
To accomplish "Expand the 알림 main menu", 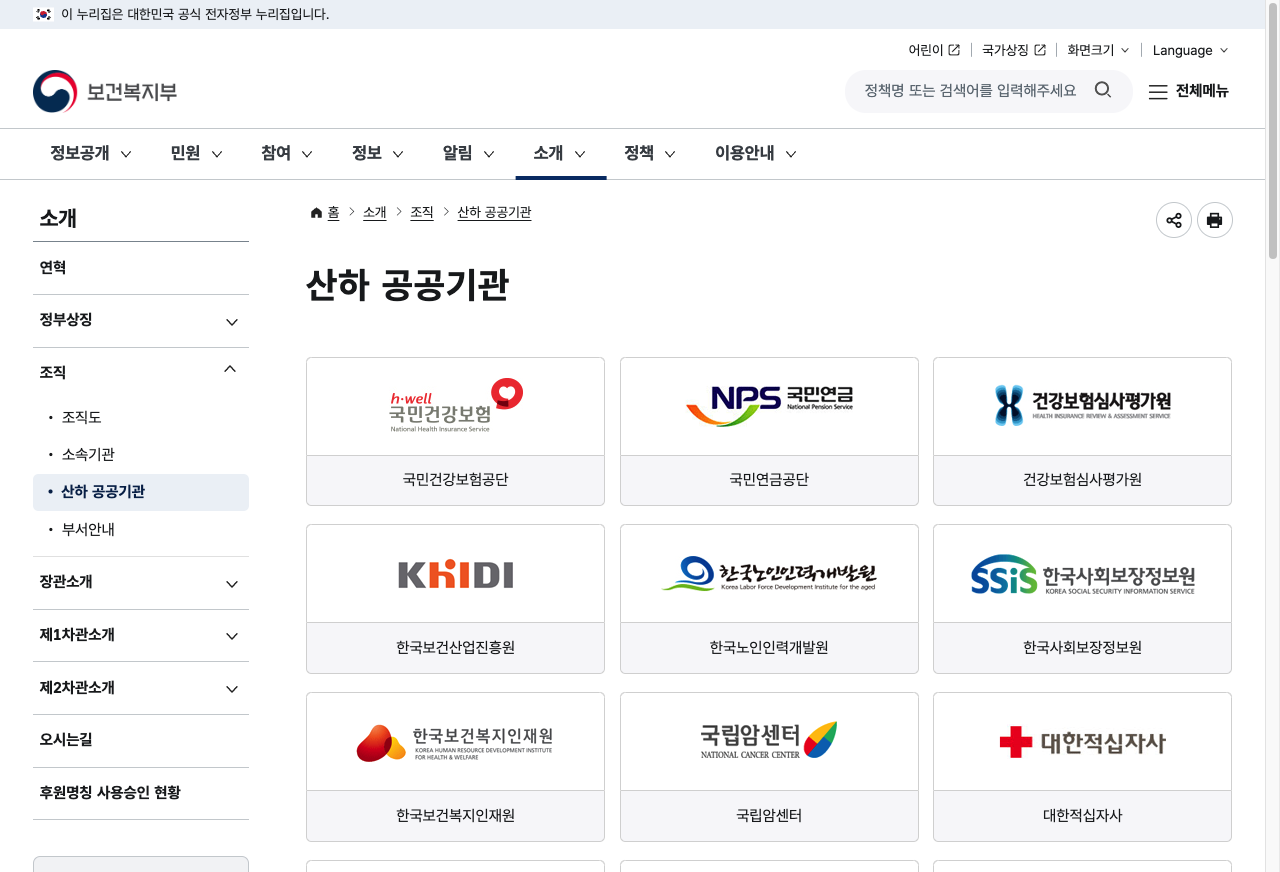I will [469, 153].
